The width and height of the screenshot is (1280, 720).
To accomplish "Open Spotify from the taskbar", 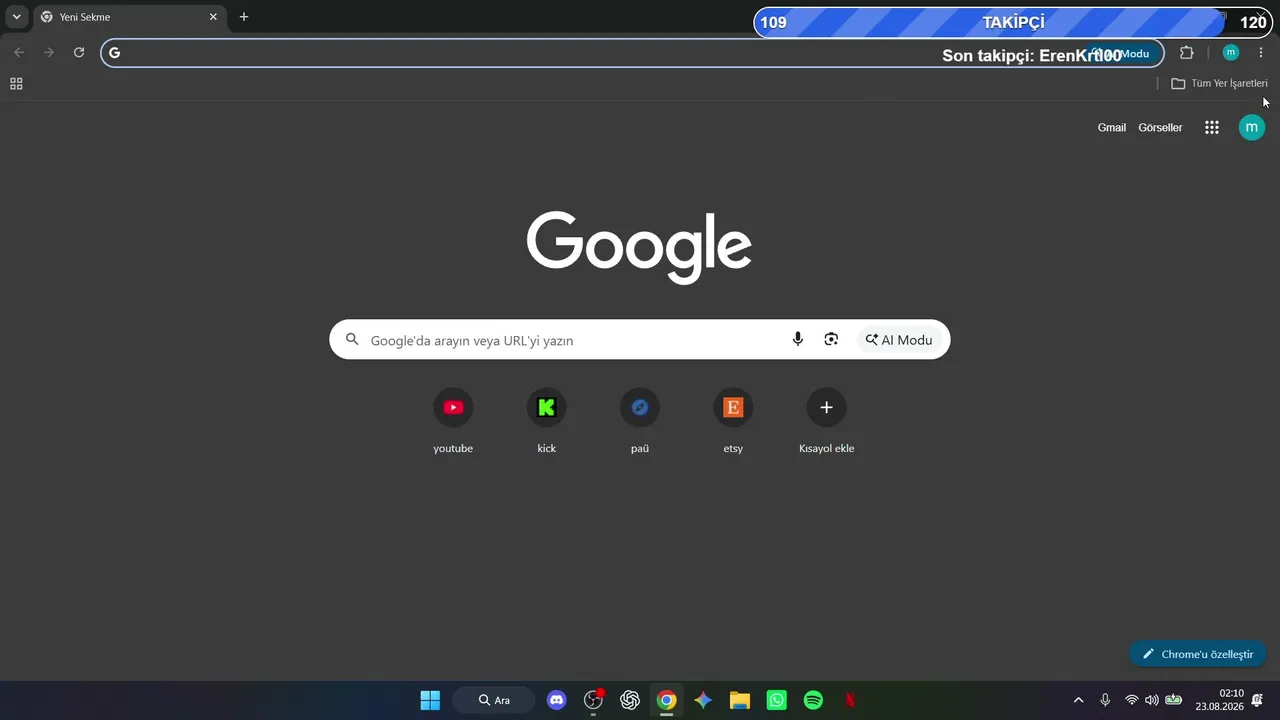I will (x=813, y=700).
